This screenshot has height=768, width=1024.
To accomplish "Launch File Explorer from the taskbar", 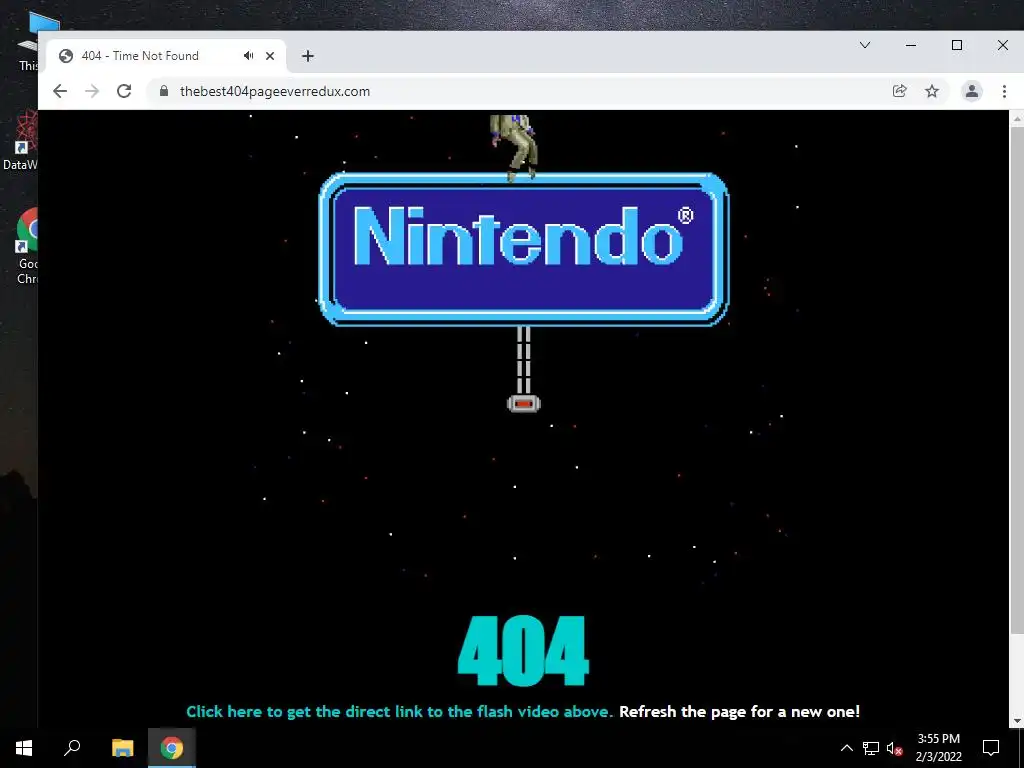I will coord(123,748).
